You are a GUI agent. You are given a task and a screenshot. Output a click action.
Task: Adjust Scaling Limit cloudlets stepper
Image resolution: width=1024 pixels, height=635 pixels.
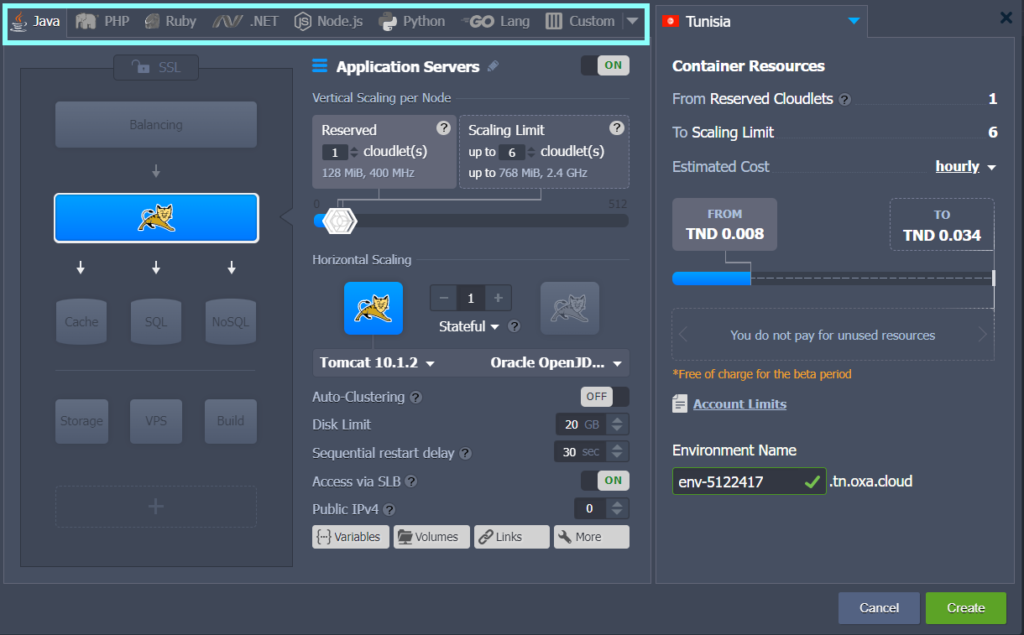pyautogui.click(x=531, y=152)
